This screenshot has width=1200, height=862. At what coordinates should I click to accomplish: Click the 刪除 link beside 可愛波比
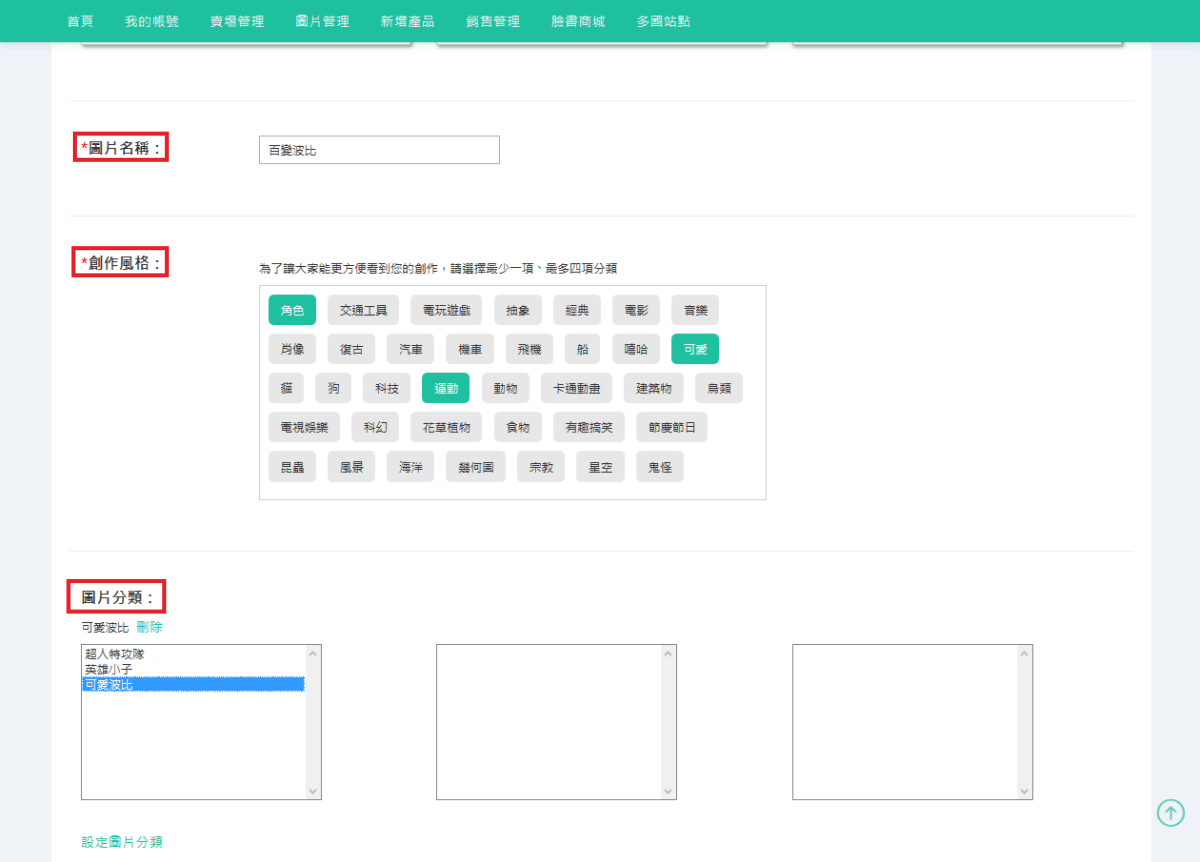point(149,627)
